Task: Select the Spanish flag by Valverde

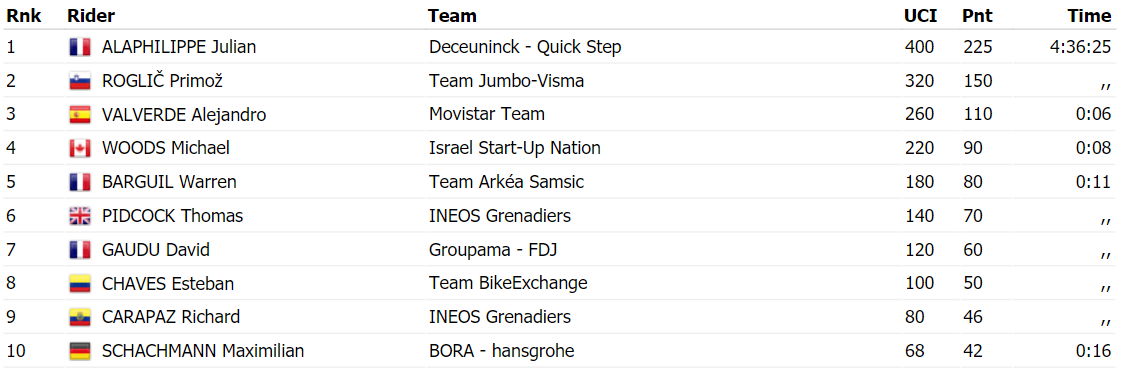Action: [x=80, y=115]
